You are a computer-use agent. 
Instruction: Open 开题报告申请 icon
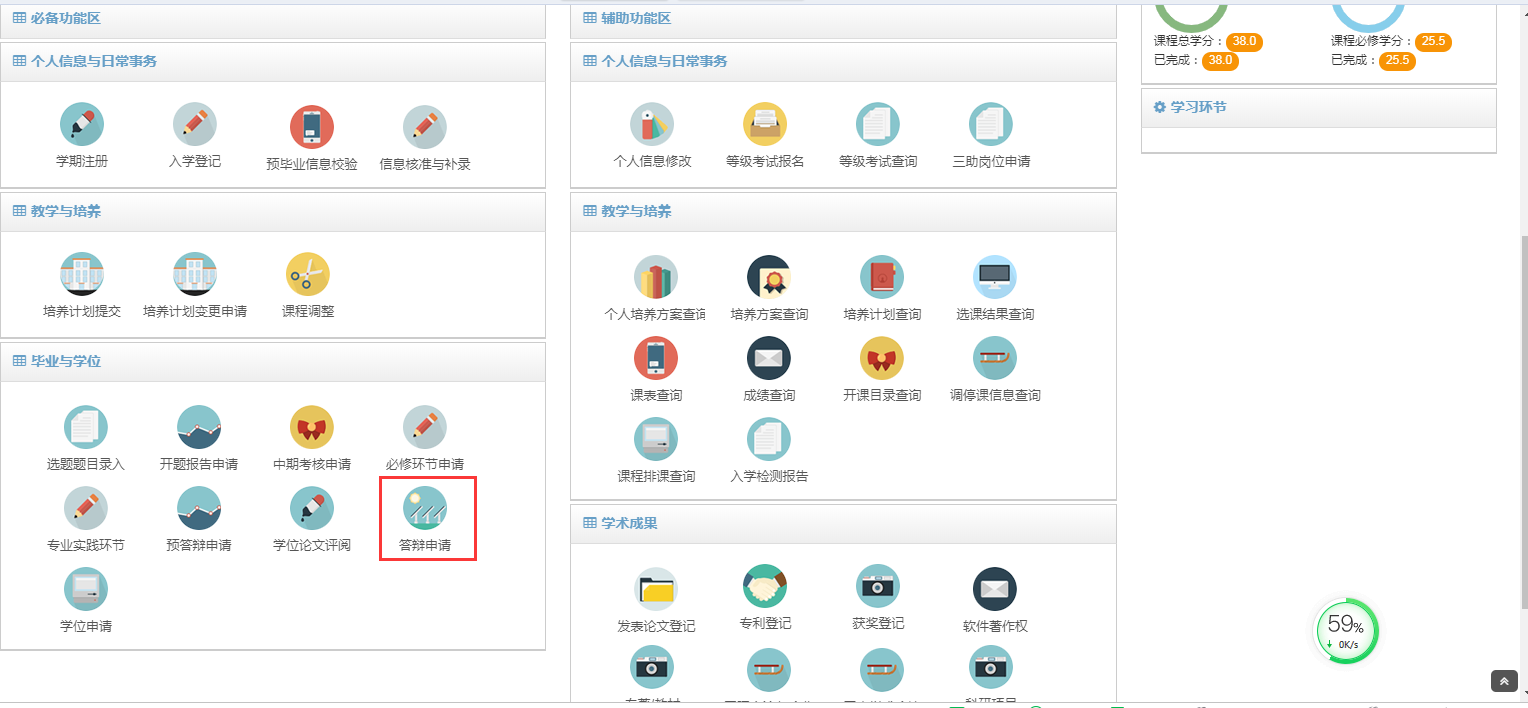[x=199, y=427]
